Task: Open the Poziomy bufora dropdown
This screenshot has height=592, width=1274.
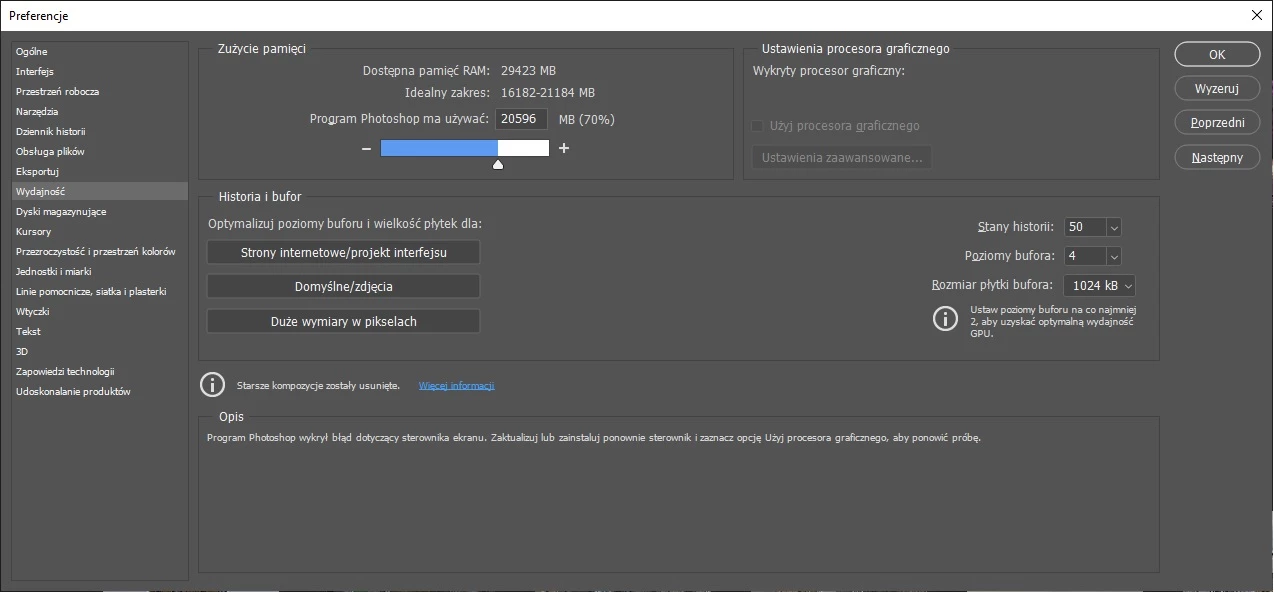Action: click(1114, 256)
